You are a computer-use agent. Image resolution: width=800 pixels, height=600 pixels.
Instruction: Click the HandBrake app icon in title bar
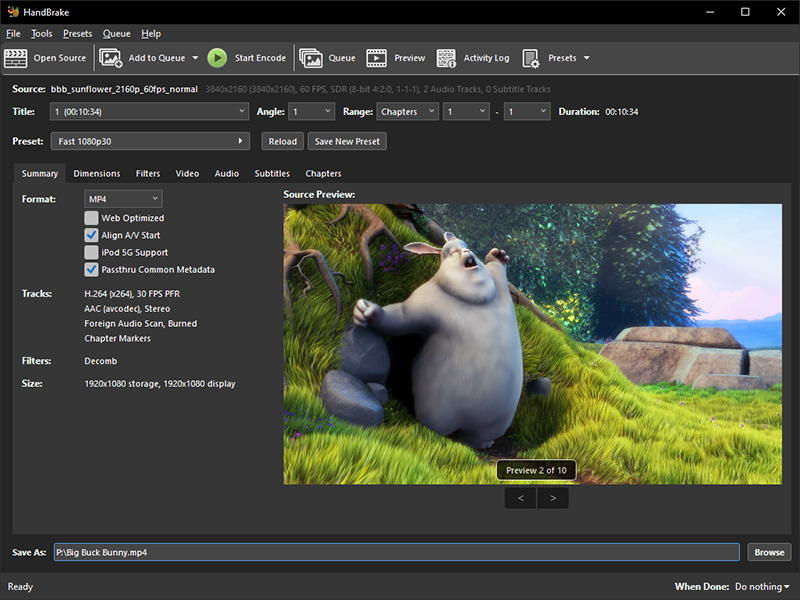coord(13,12)
